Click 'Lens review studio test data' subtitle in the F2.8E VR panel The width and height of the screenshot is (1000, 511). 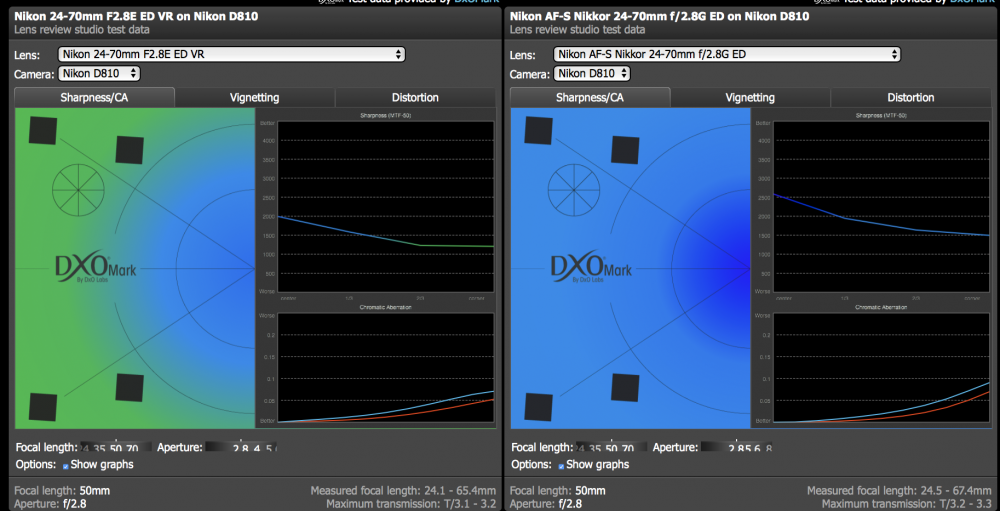[x=82, y=29]
